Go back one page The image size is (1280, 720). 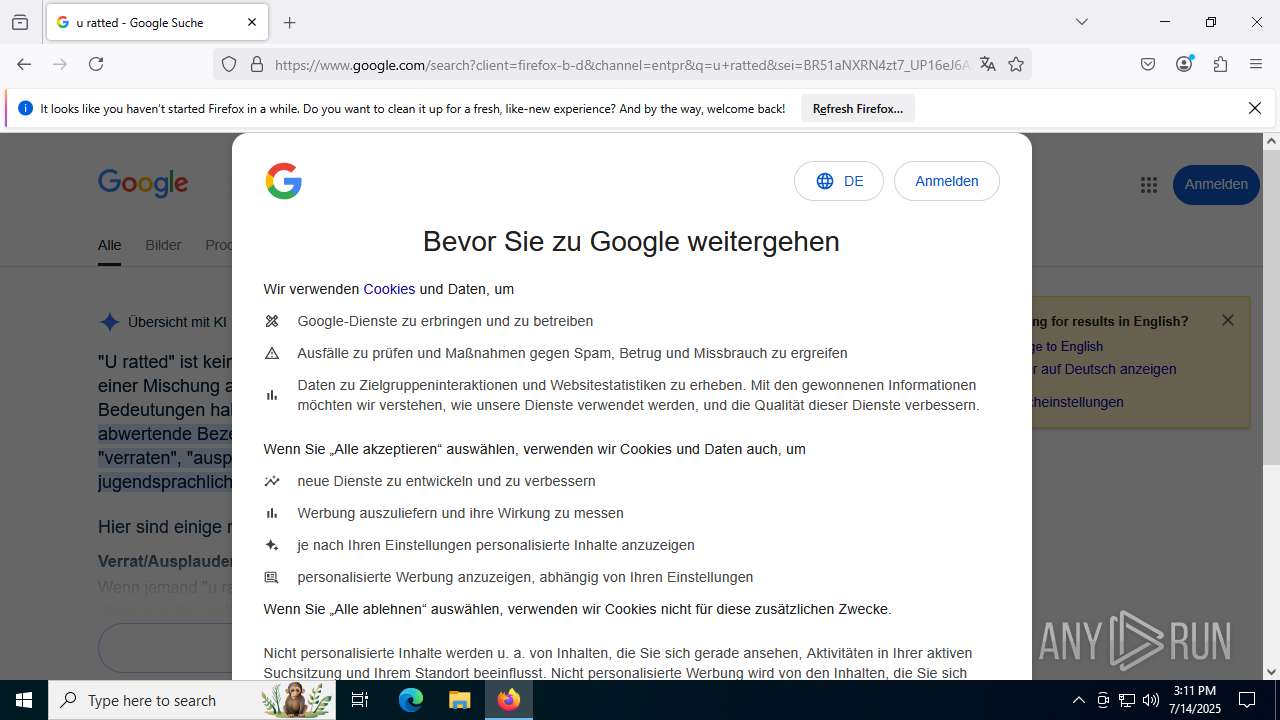tap(24, 64)
